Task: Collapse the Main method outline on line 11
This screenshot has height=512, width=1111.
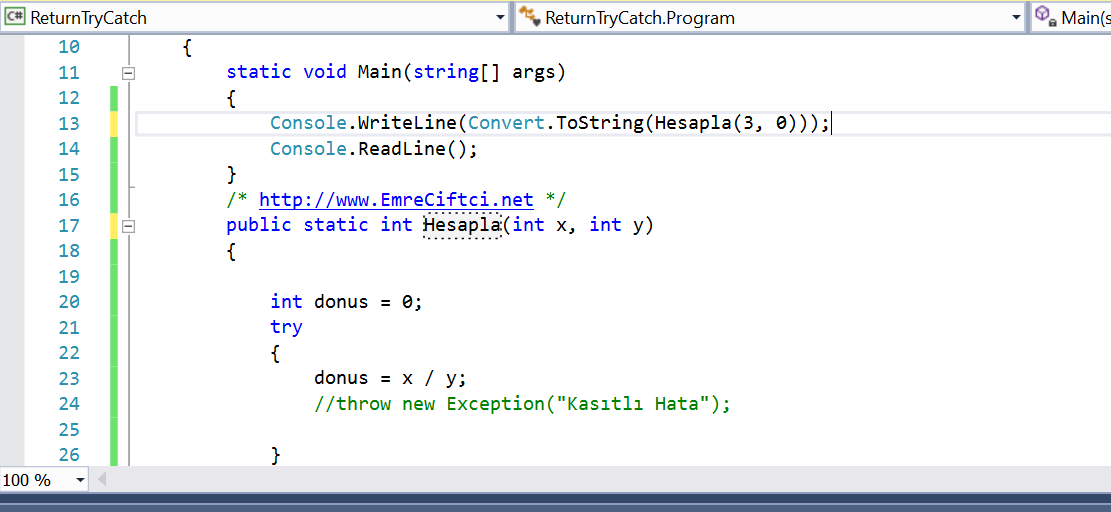Action: coord(128,72)
